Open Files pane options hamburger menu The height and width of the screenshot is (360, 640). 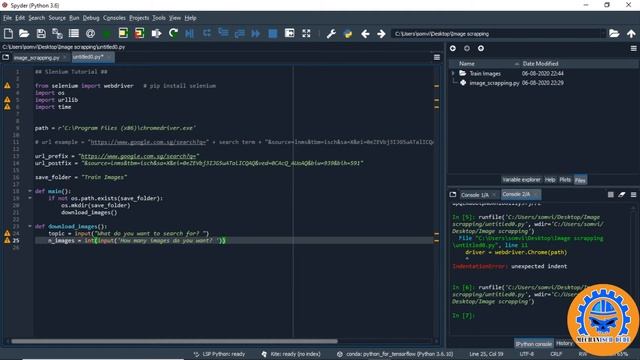click(x=633, y=48)
